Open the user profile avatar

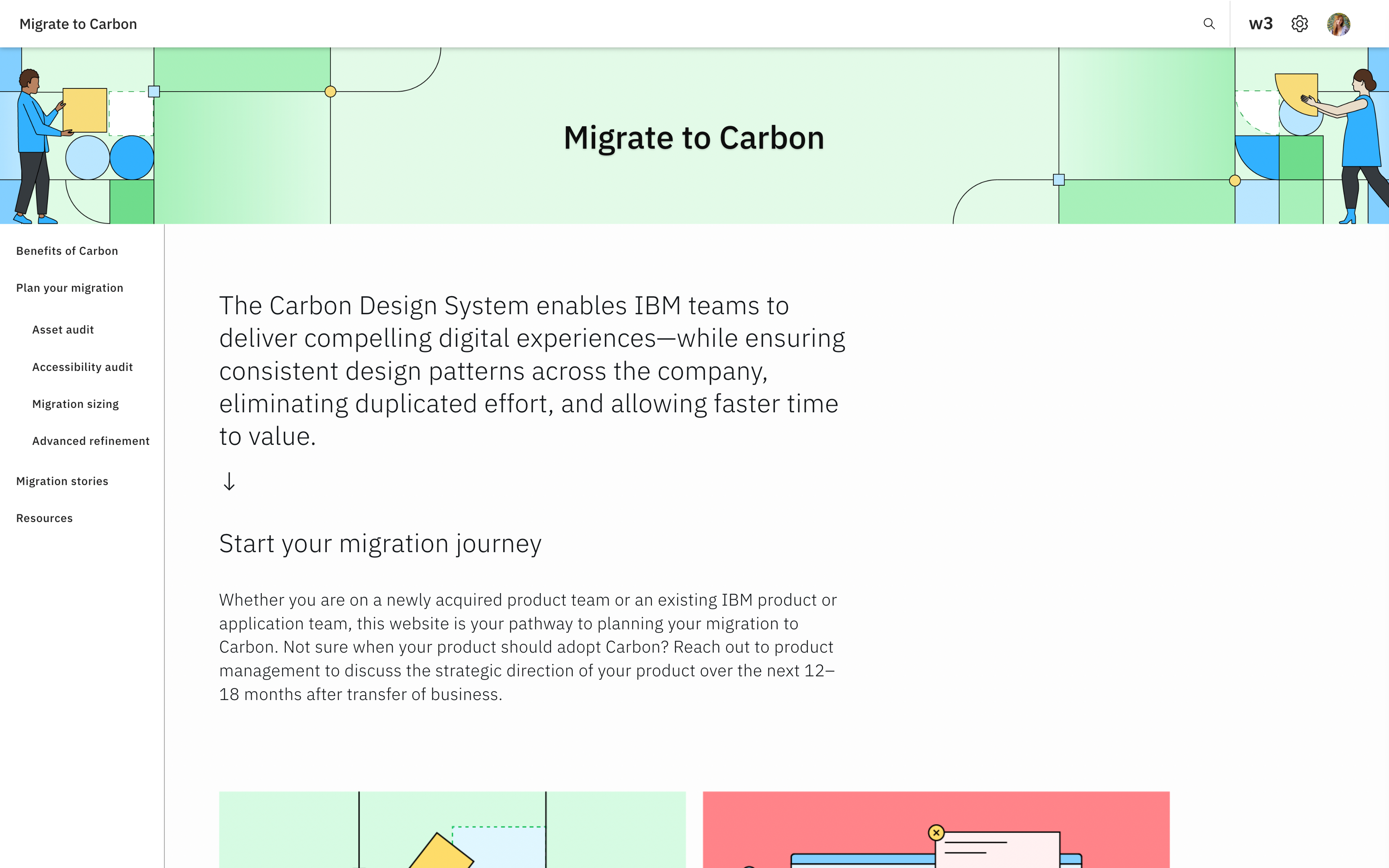point(1338,24)
